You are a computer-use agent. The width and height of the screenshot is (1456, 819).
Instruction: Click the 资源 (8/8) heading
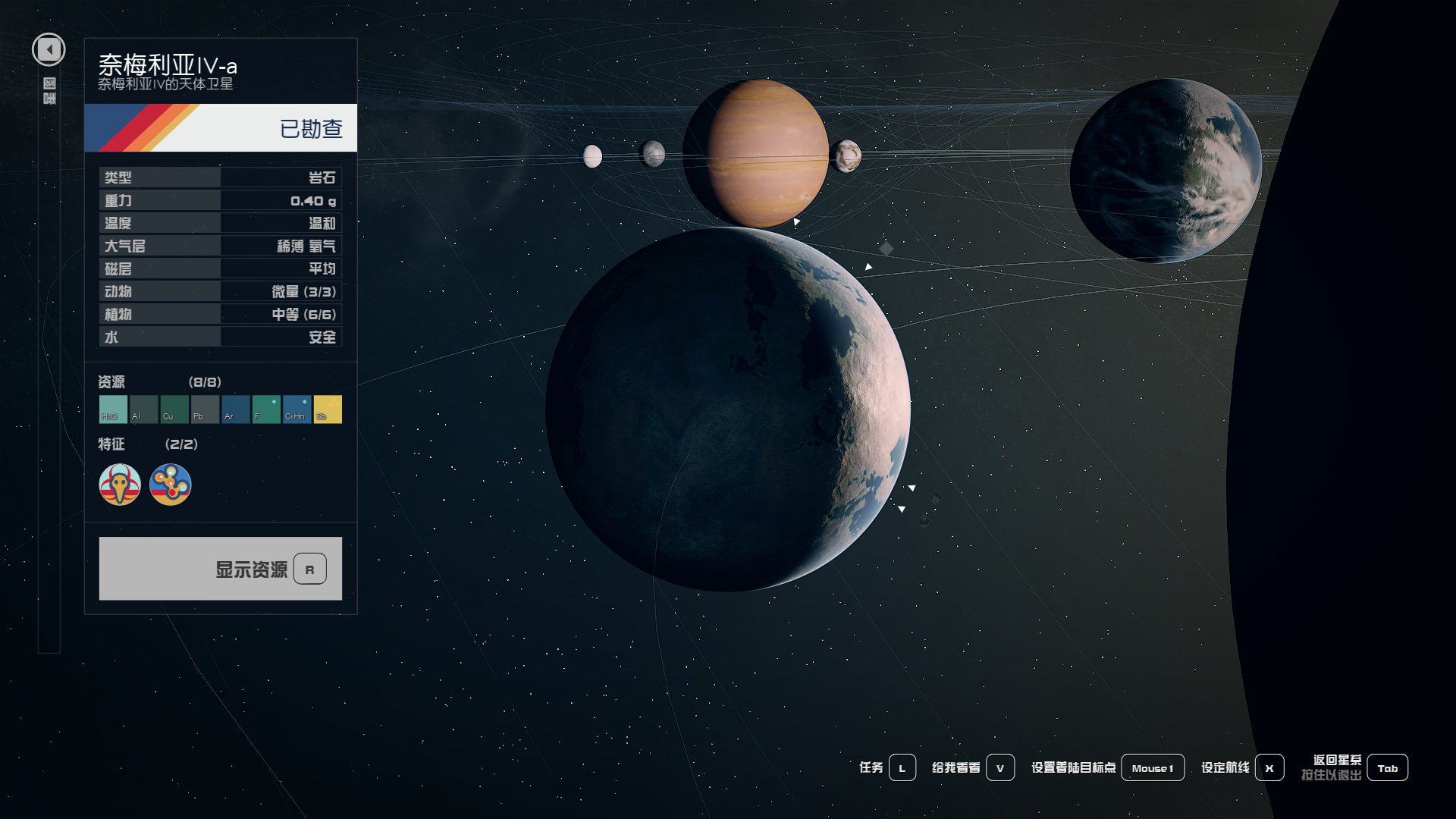pyautogui.click(x=160, y=382)
